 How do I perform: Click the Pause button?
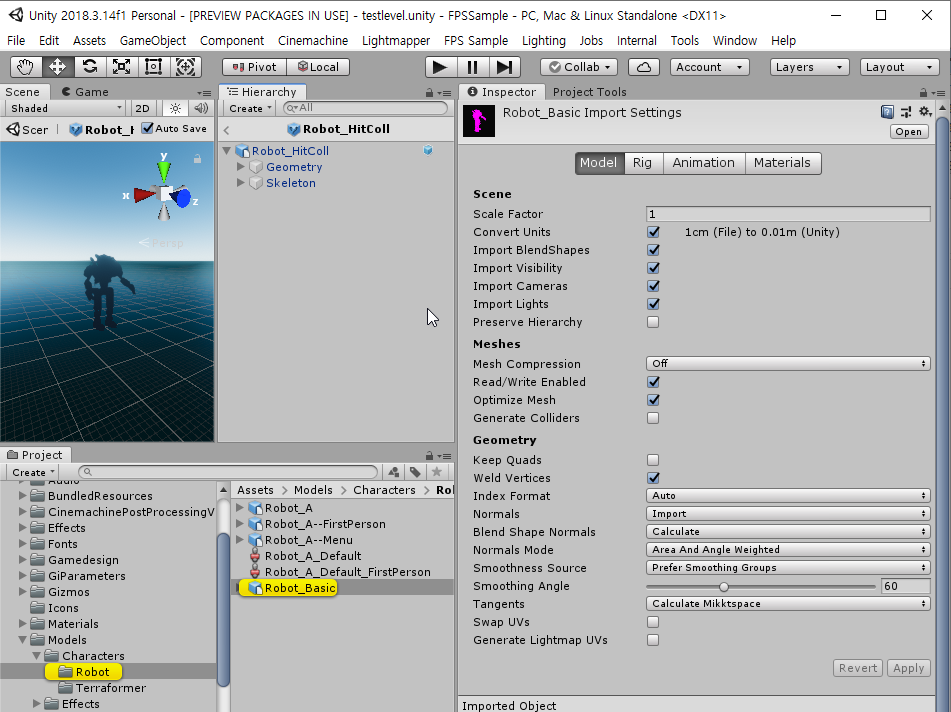[472, 67]
